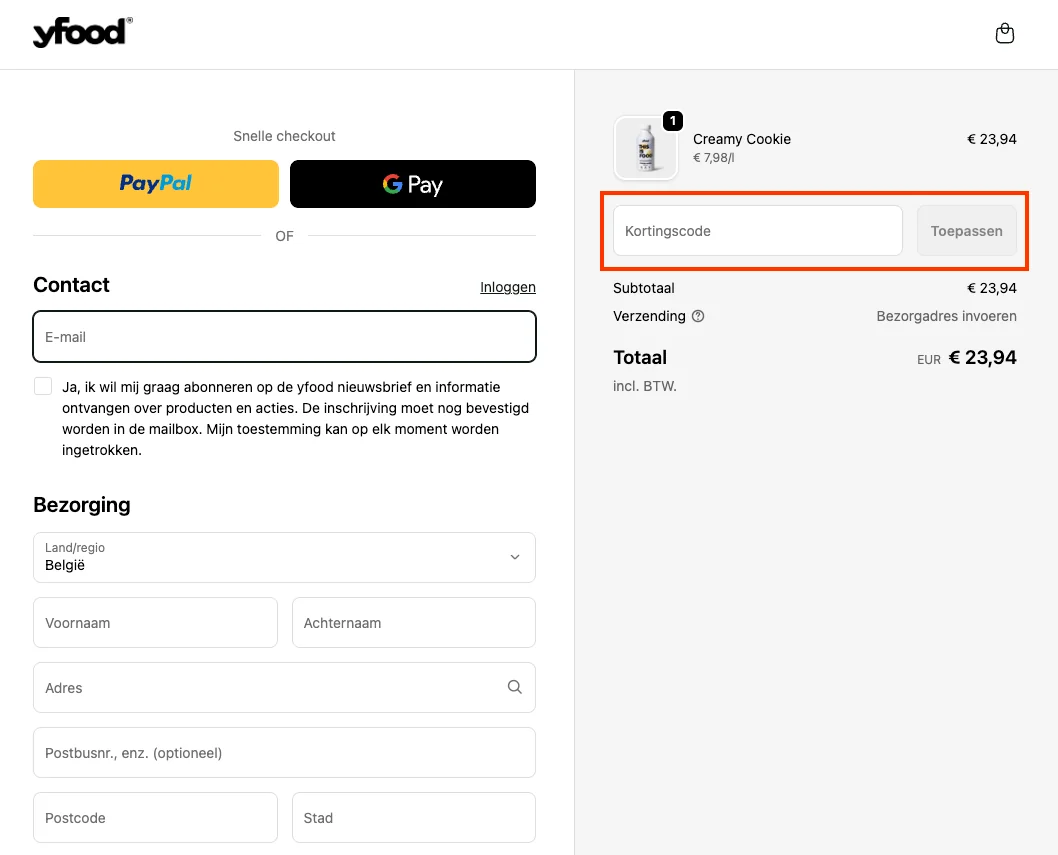Open the shopping bag cart icon
1058x855 pixels.
click(1005, 34)
